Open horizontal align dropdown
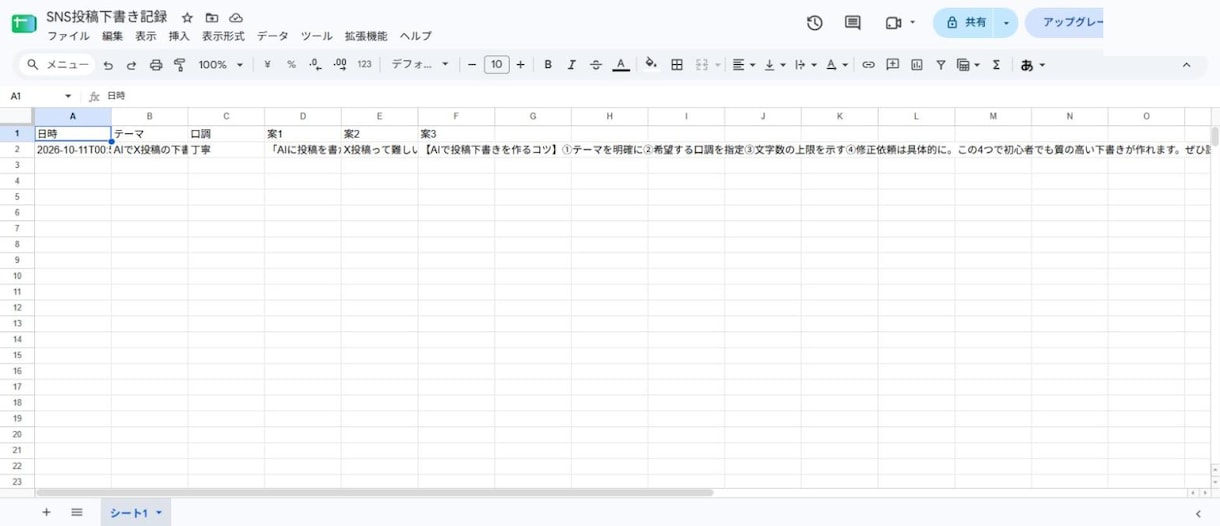 (x=743, y=65)
